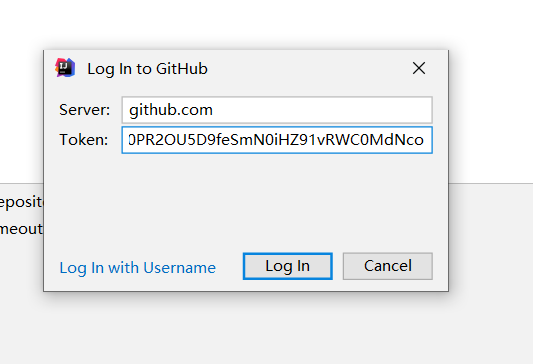Click the Log In to GitHub title text
The width and height of the screenshot is (533, 364).
tap(147, 69)
